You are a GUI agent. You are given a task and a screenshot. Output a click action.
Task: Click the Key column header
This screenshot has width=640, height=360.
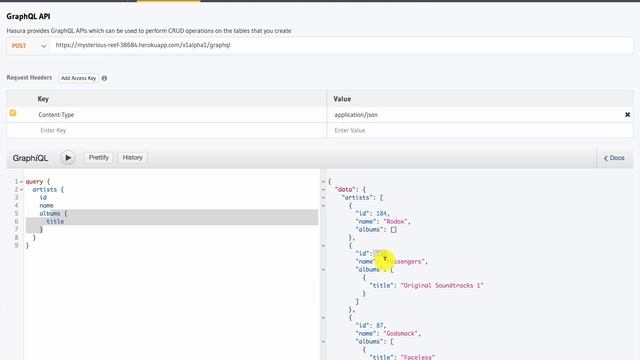click(43, 99)
